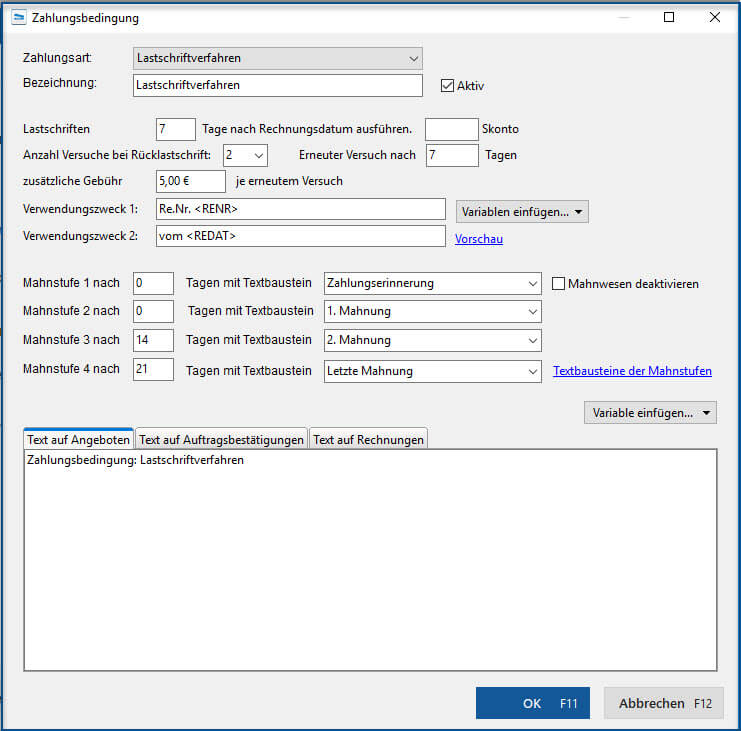Open the Zahlungsart dropdown
Viewport: 741px width, 731px height.
[278, 59]
